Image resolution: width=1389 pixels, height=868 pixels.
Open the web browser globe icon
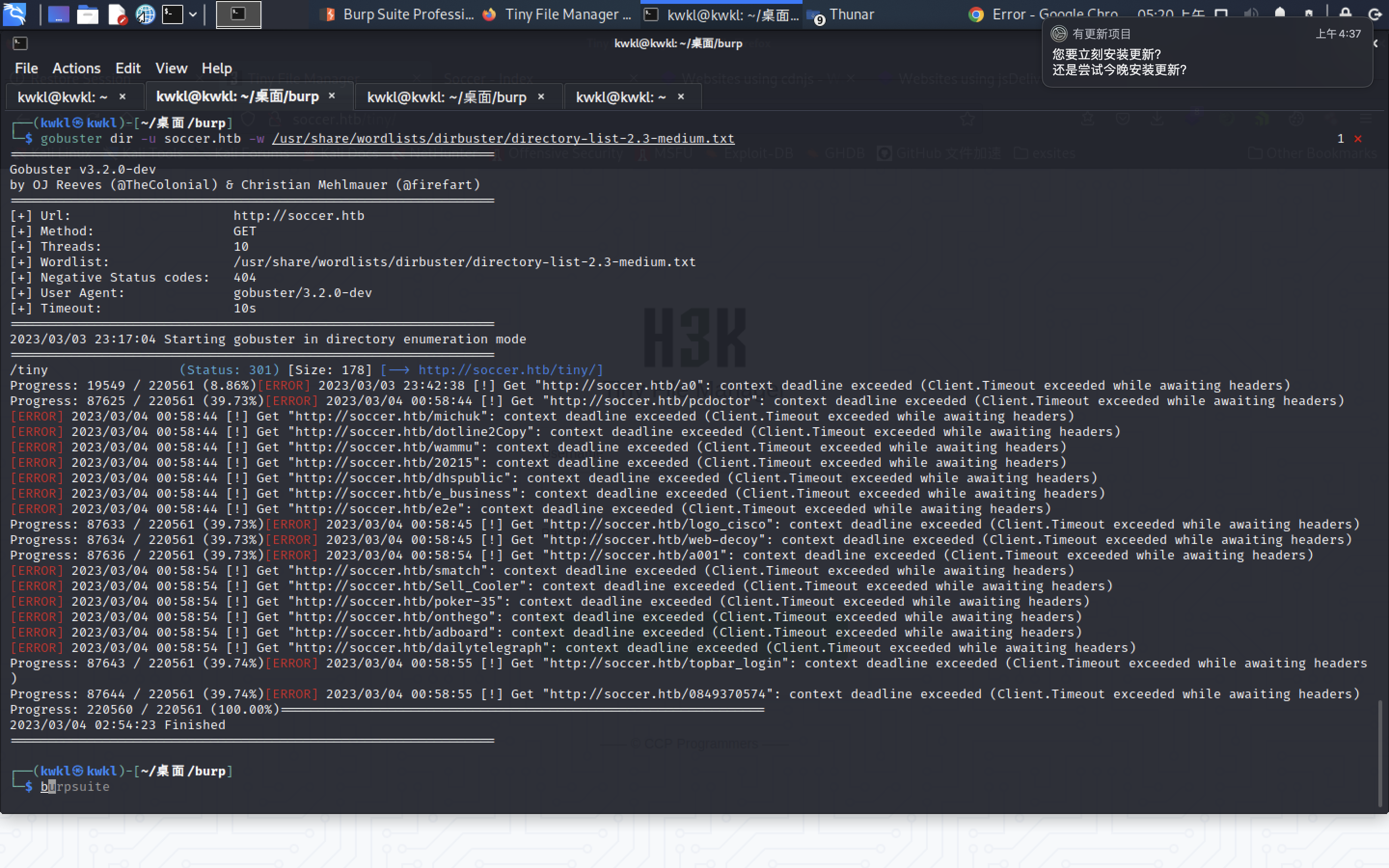tap(145, 14)
